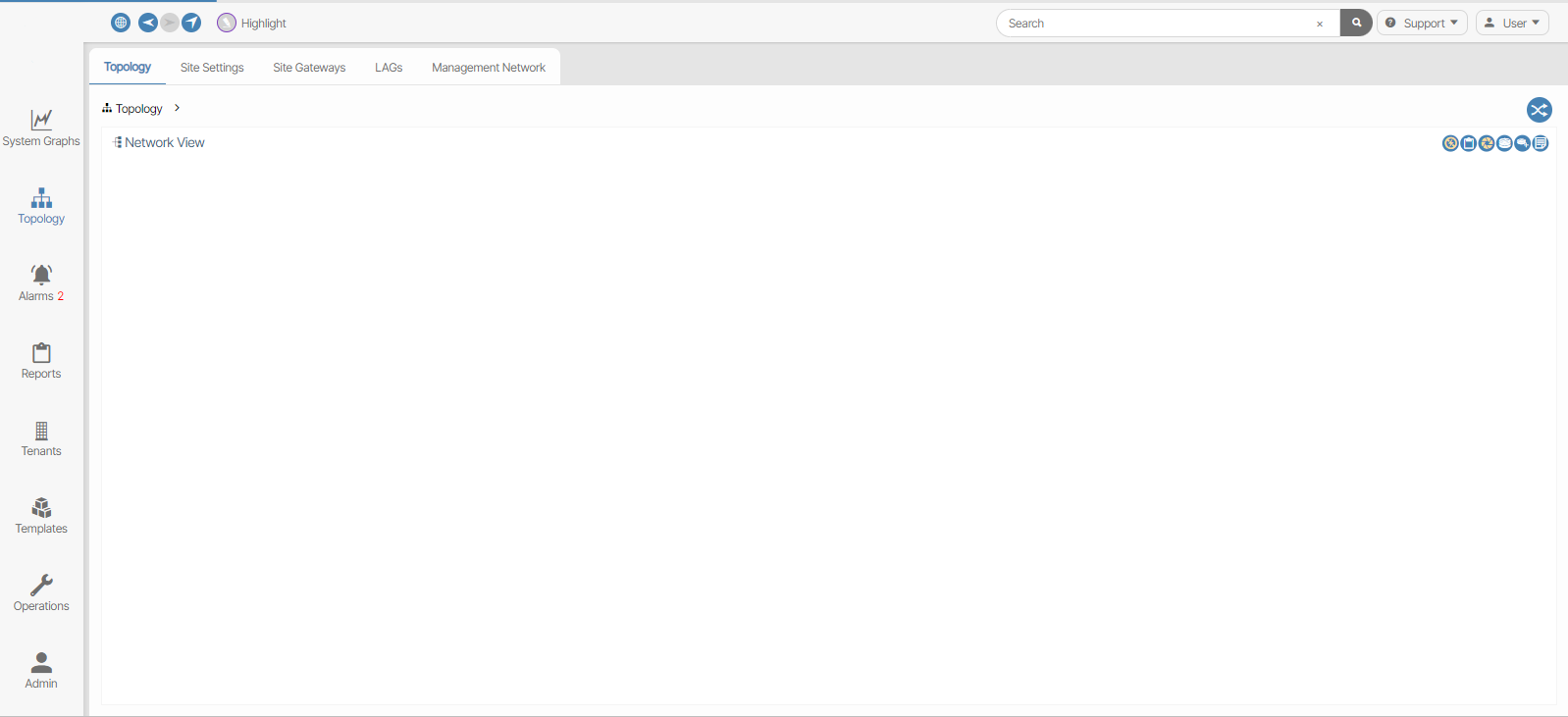Click the blue location arrow icon
The width and height of the screenshot is (1568, 717).
coord(191,23)
